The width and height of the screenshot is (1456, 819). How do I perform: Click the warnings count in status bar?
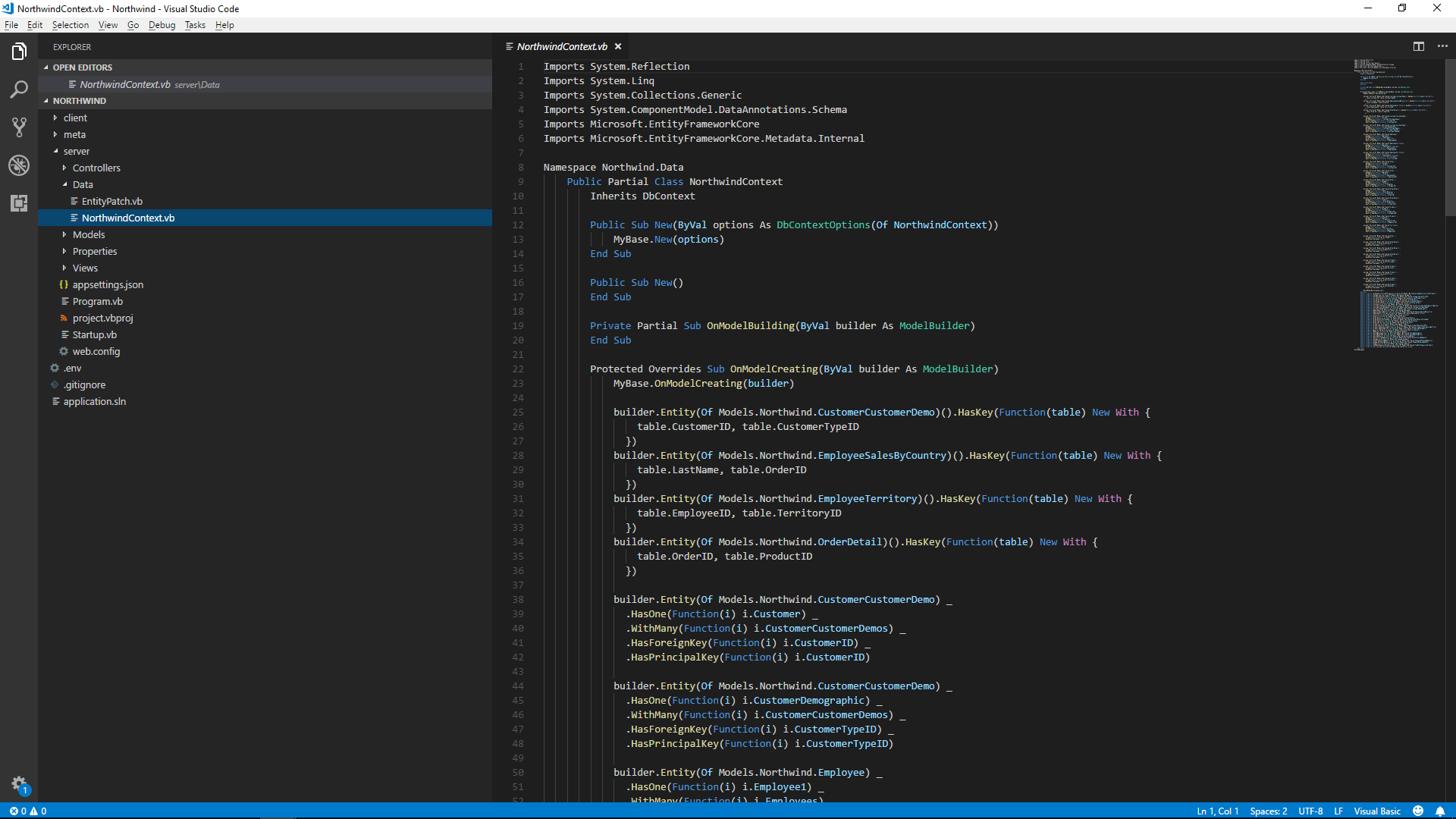(38, 811)
